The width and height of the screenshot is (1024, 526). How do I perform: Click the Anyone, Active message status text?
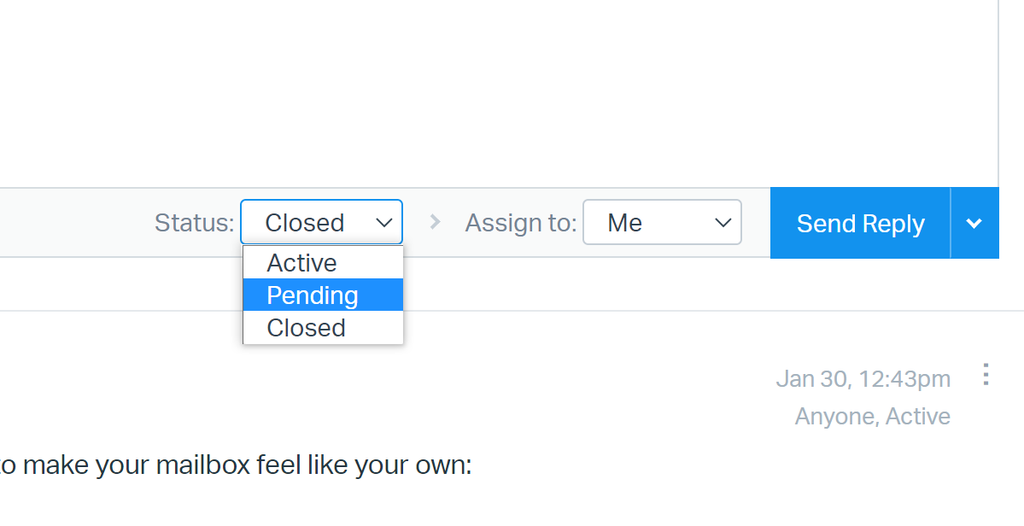pos(872,416)
